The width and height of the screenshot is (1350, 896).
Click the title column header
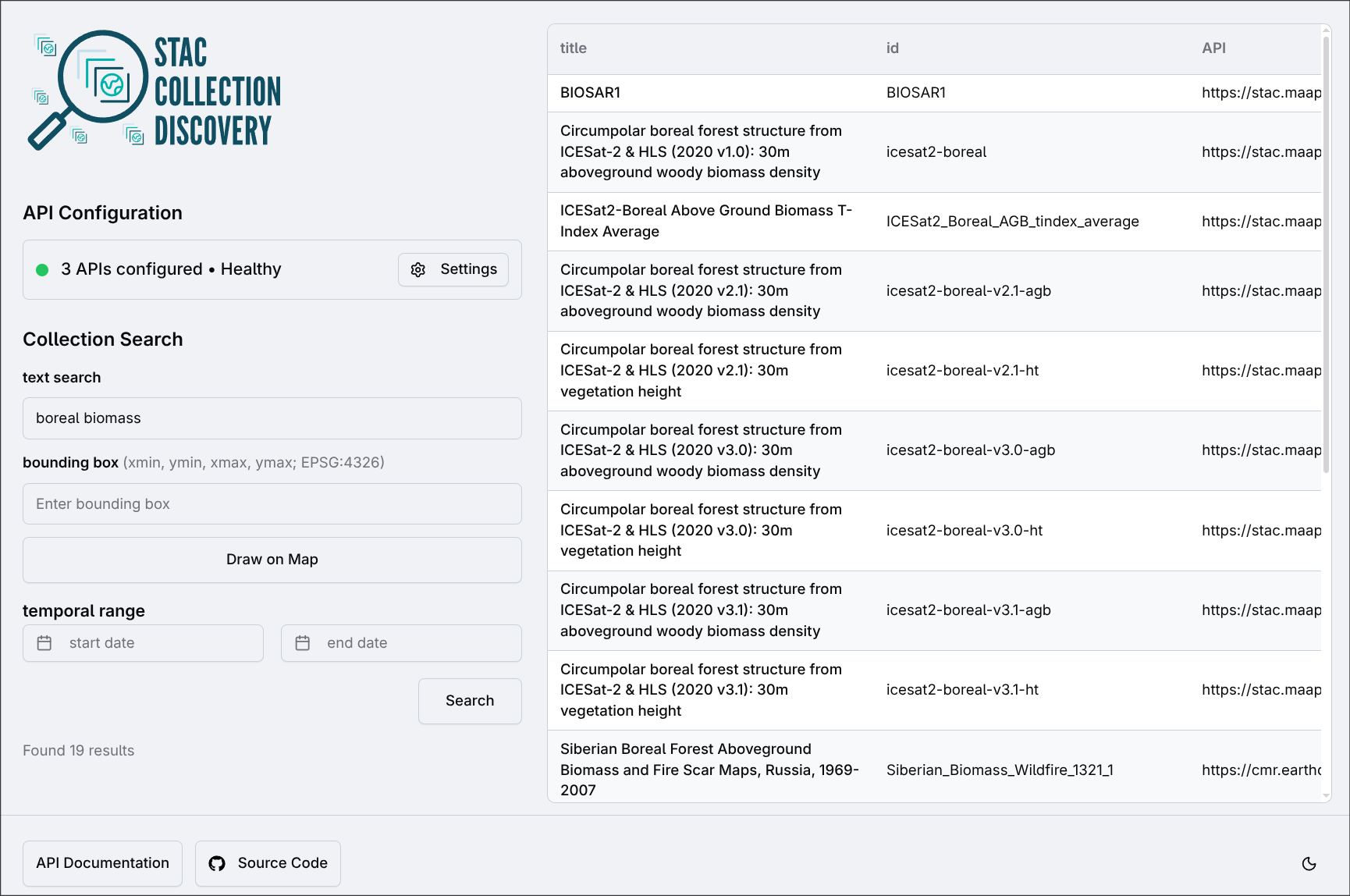coord(574,48)
